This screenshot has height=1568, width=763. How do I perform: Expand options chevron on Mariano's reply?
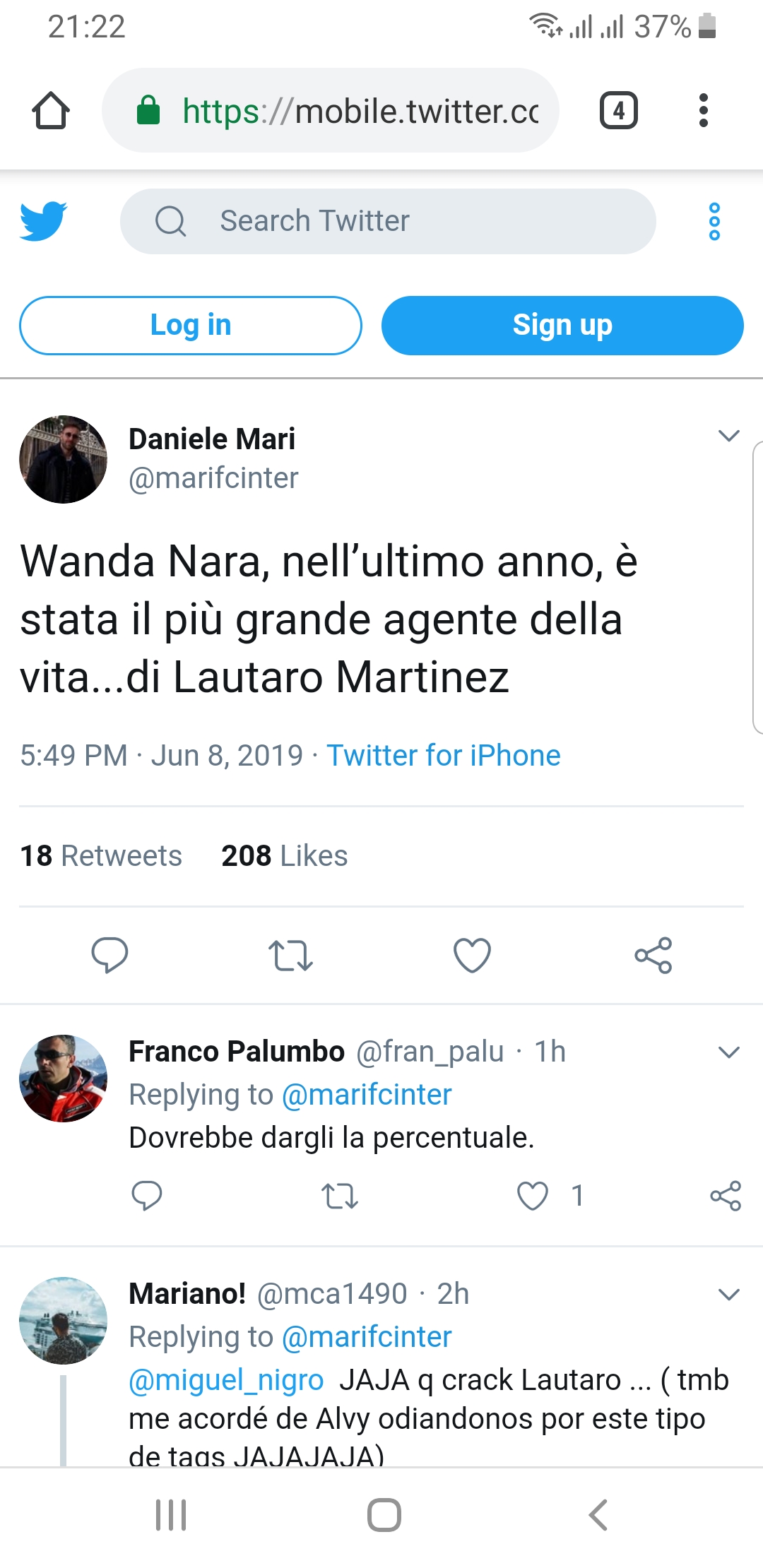tap(728, 1294)
